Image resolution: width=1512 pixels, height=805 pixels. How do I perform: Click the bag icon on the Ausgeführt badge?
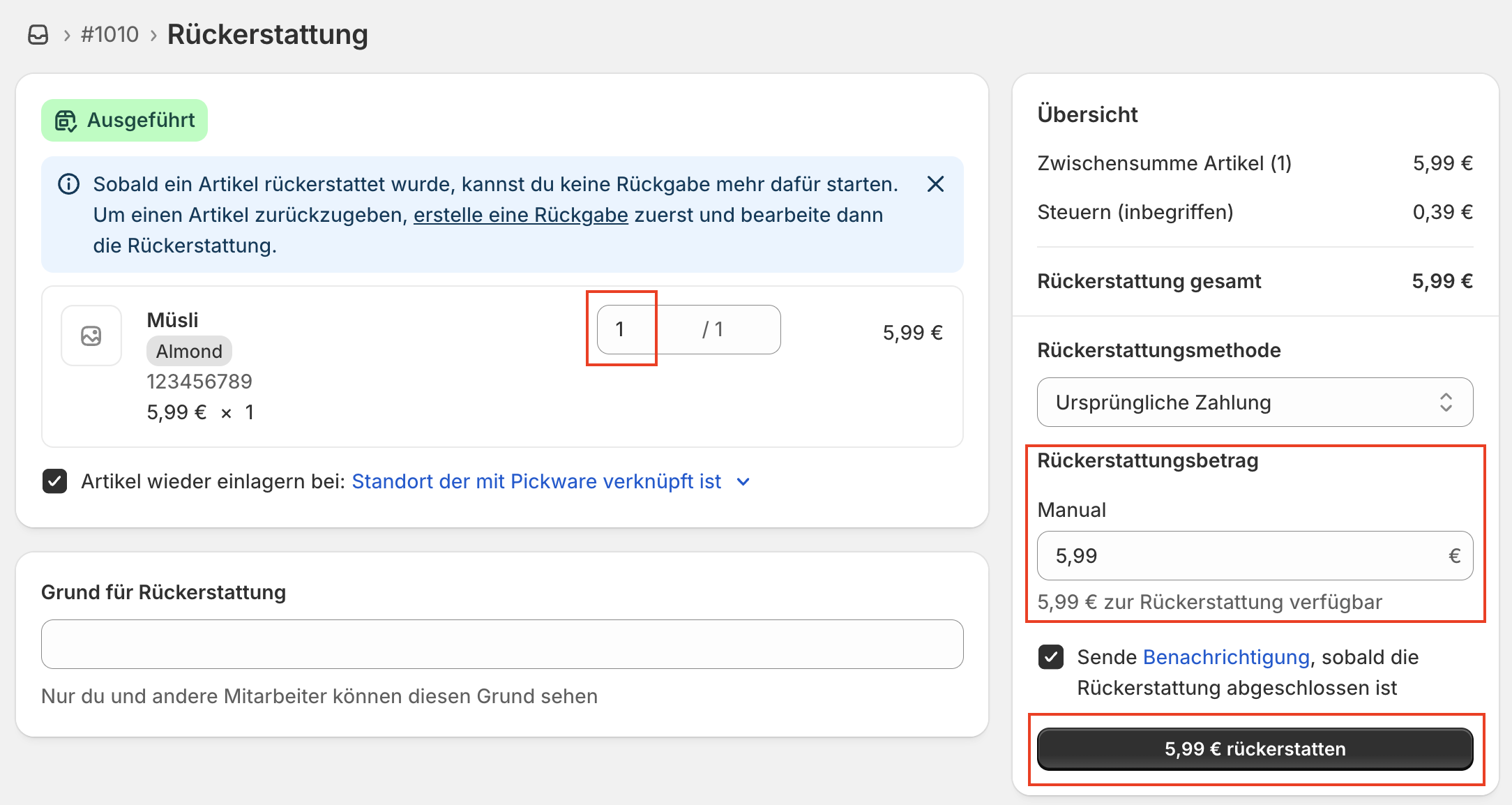tap(66, 120)
